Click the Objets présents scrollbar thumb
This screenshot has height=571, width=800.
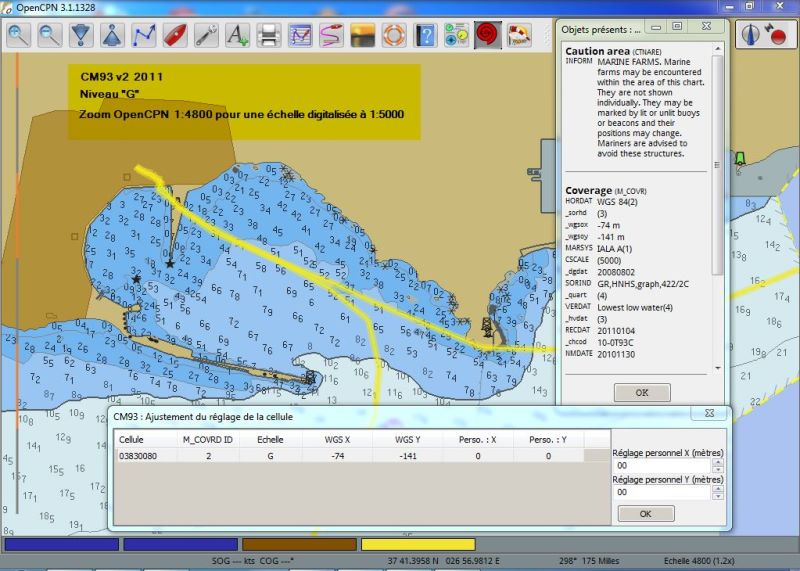coord(718,164)
